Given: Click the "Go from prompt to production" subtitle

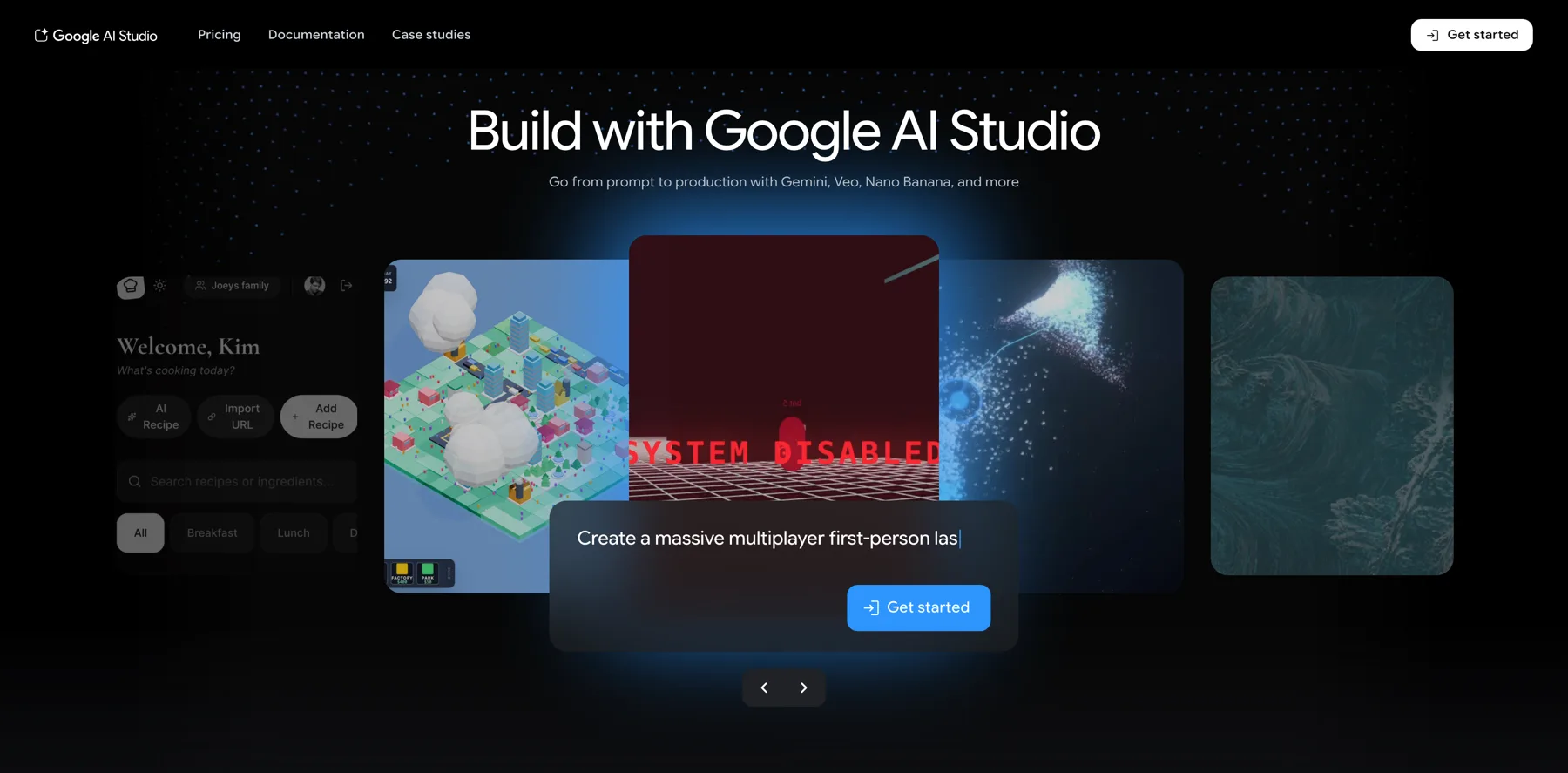Looking at the screenshot, I should 784,182.
